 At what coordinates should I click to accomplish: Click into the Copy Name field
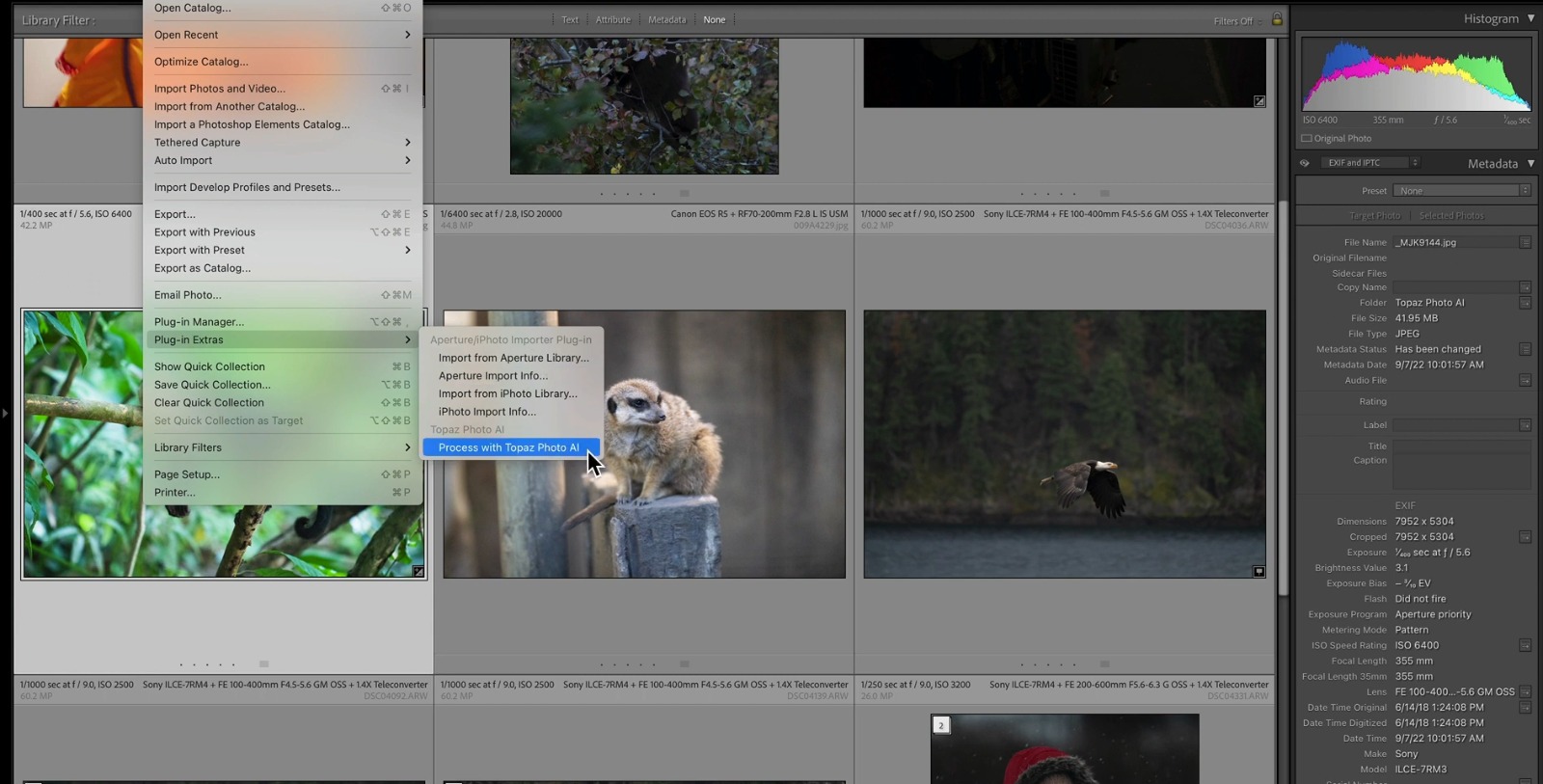1455,287
